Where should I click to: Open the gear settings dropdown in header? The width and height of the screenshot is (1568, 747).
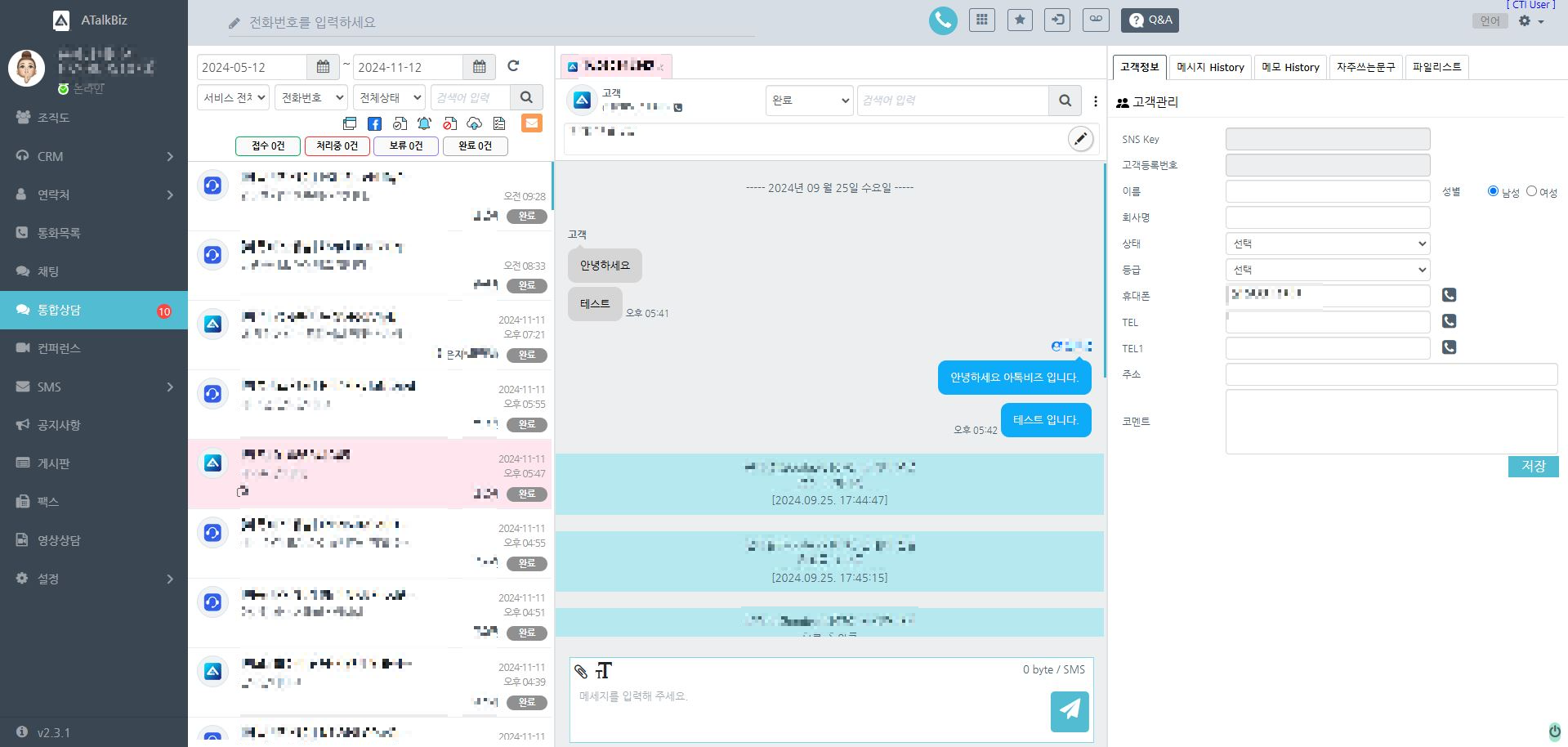click(x=1530, y=21)
